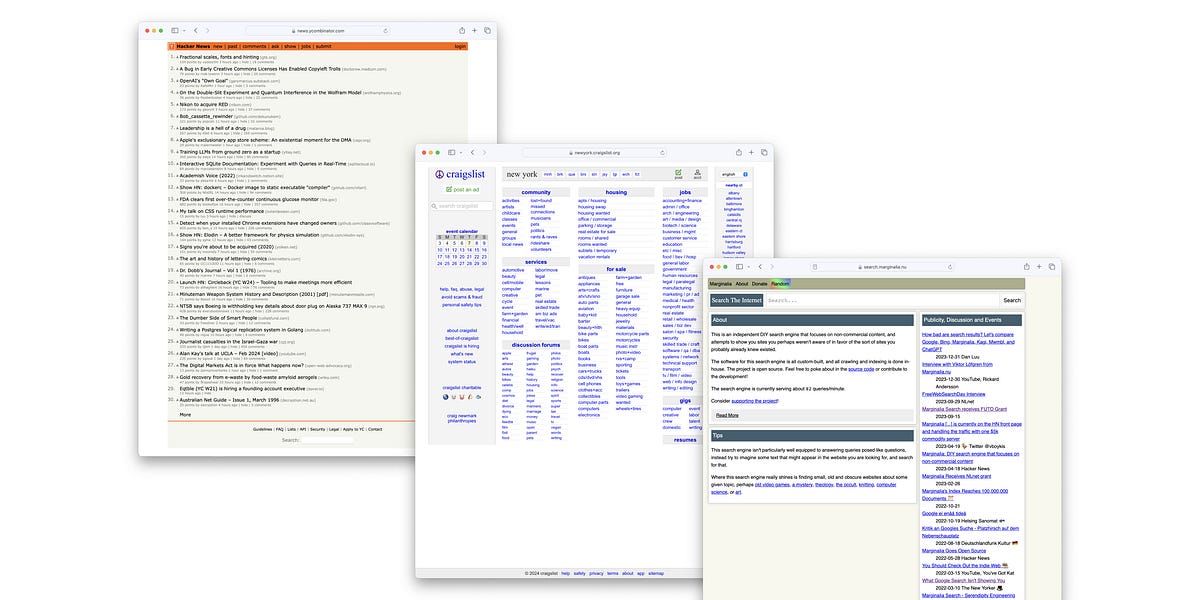Select the About tab on Marginalia

(742, 284)
